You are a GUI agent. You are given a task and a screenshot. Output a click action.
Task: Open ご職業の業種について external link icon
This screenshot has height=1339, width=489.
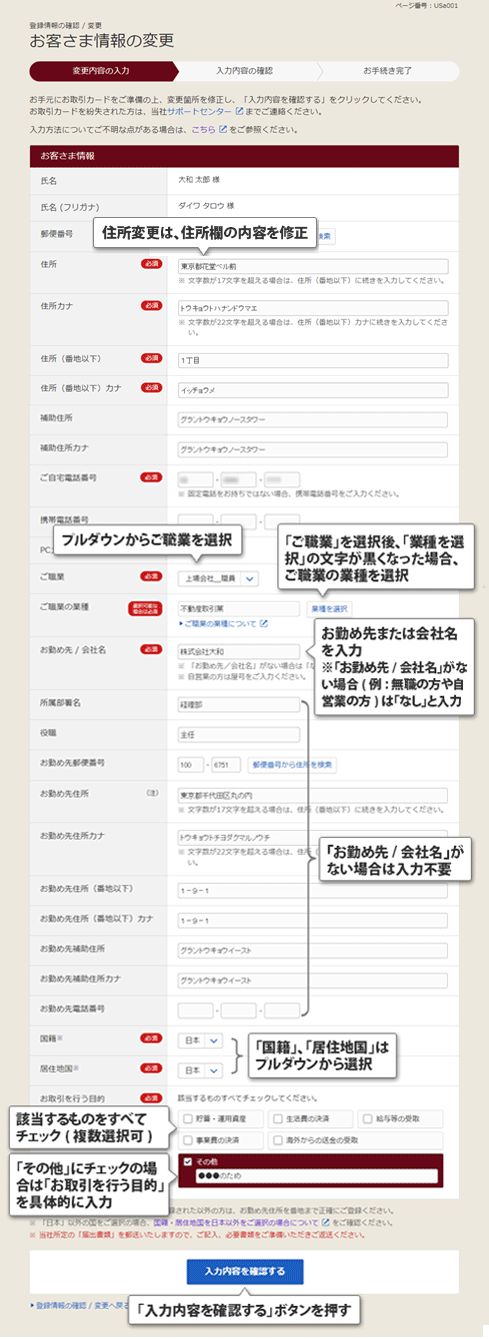(264, 624)
